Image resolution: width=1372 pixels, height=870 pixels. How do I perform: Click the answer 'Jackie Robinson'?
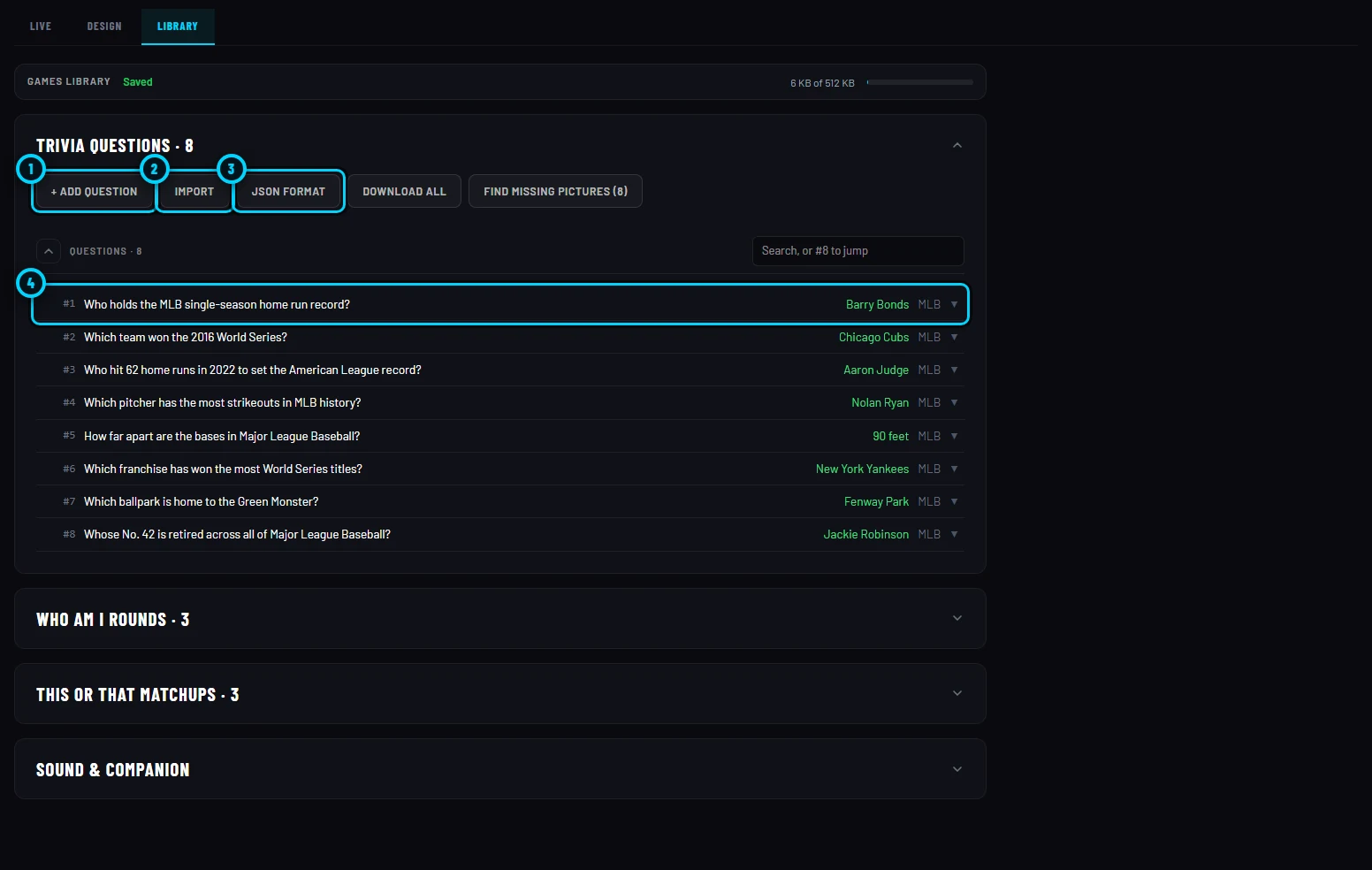[x=865, y=535]
